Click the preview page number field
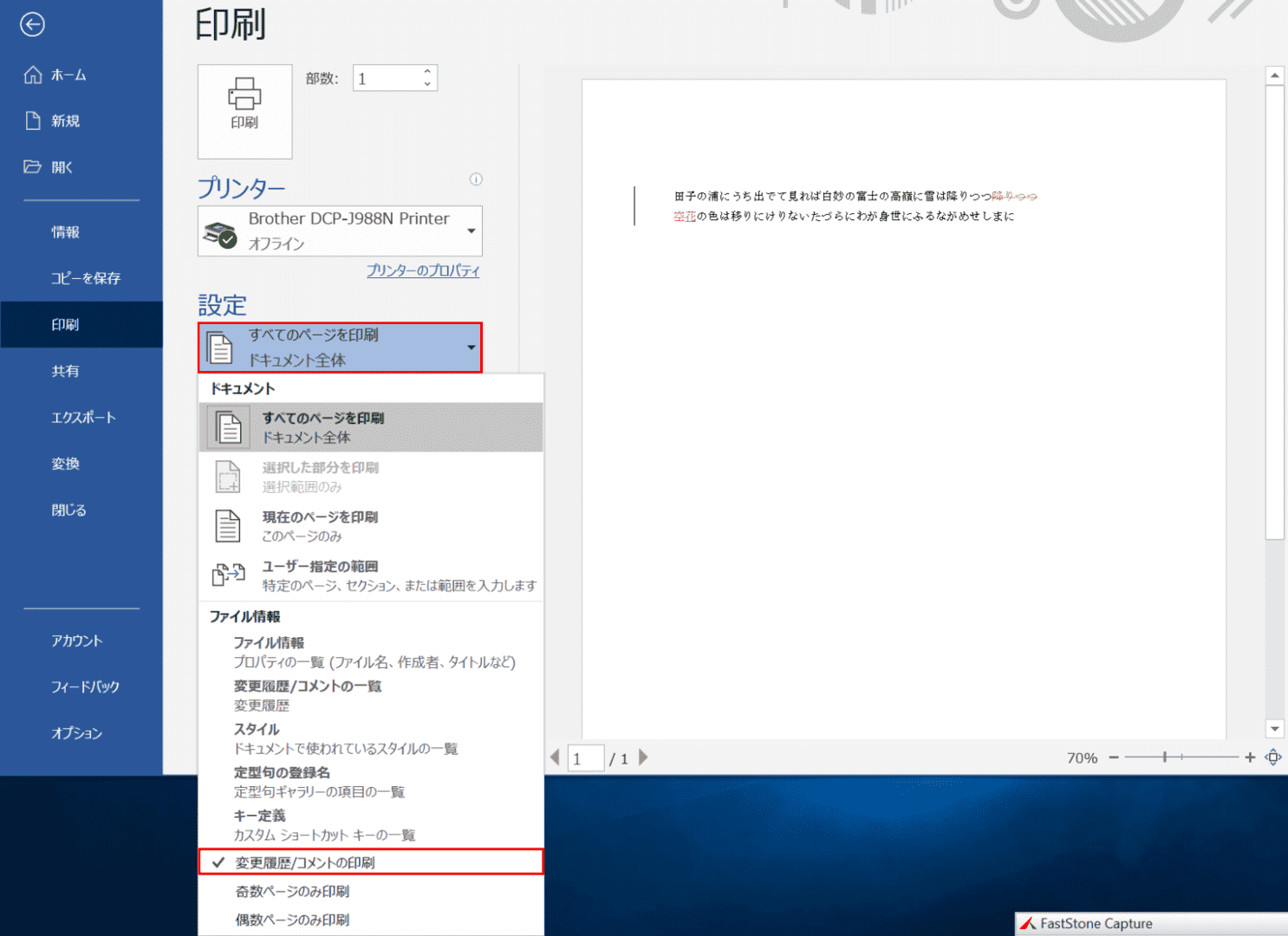1288x936 pixels. (585, 758)
